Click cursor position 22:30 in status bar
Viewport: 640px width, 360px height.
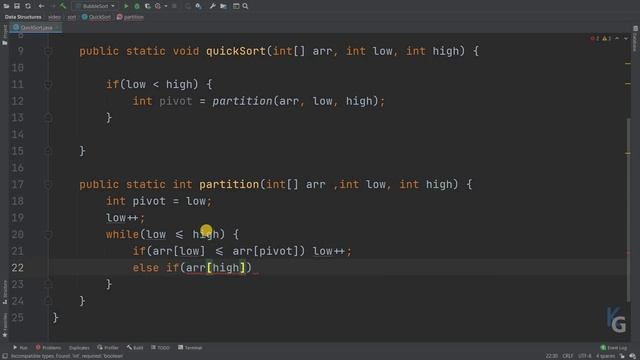pos(551,356)
